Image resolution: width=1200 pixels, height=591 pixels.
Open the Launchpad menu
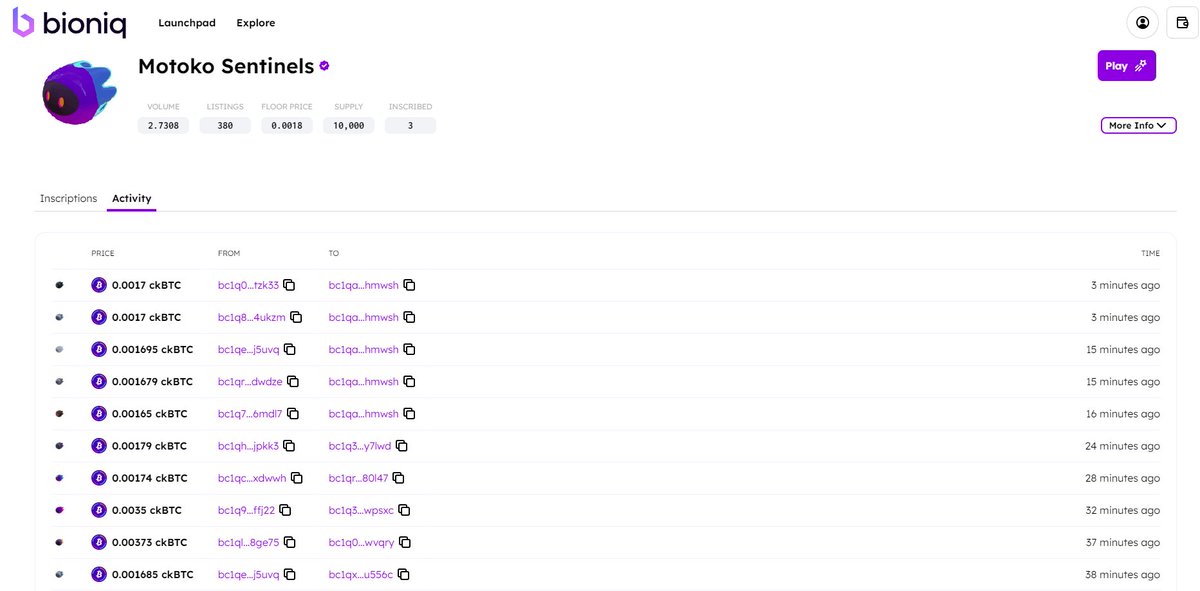tap(187, 23)
